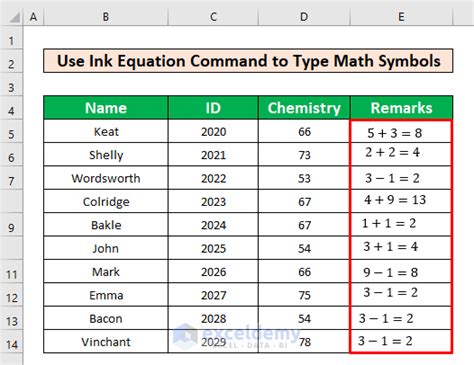Select row 3 header
This screenshot has height=365, width=474.
[x=11, y=84]
